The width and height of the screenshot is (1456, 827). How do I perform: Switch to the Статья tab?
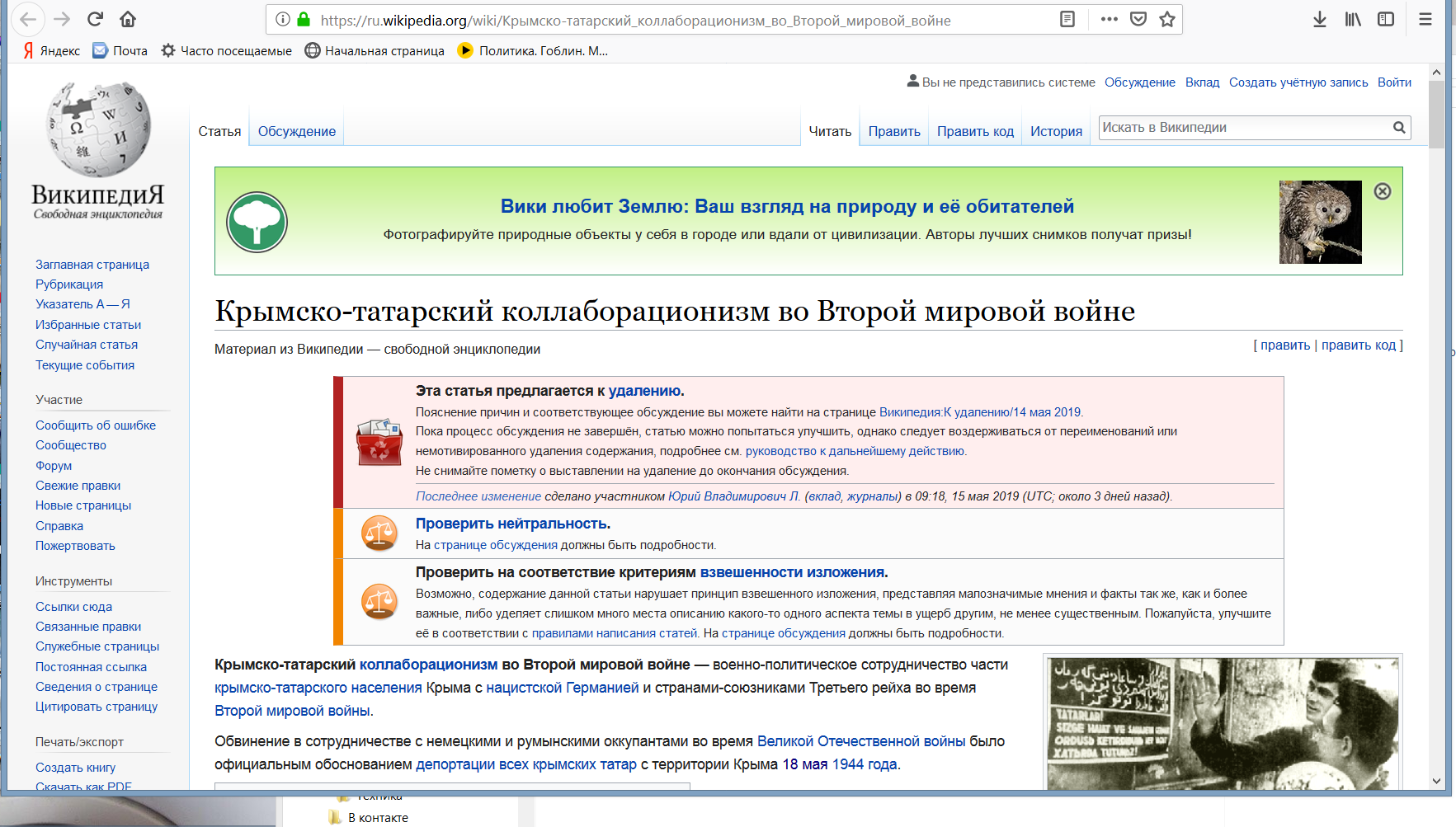[x=219, y=131]
